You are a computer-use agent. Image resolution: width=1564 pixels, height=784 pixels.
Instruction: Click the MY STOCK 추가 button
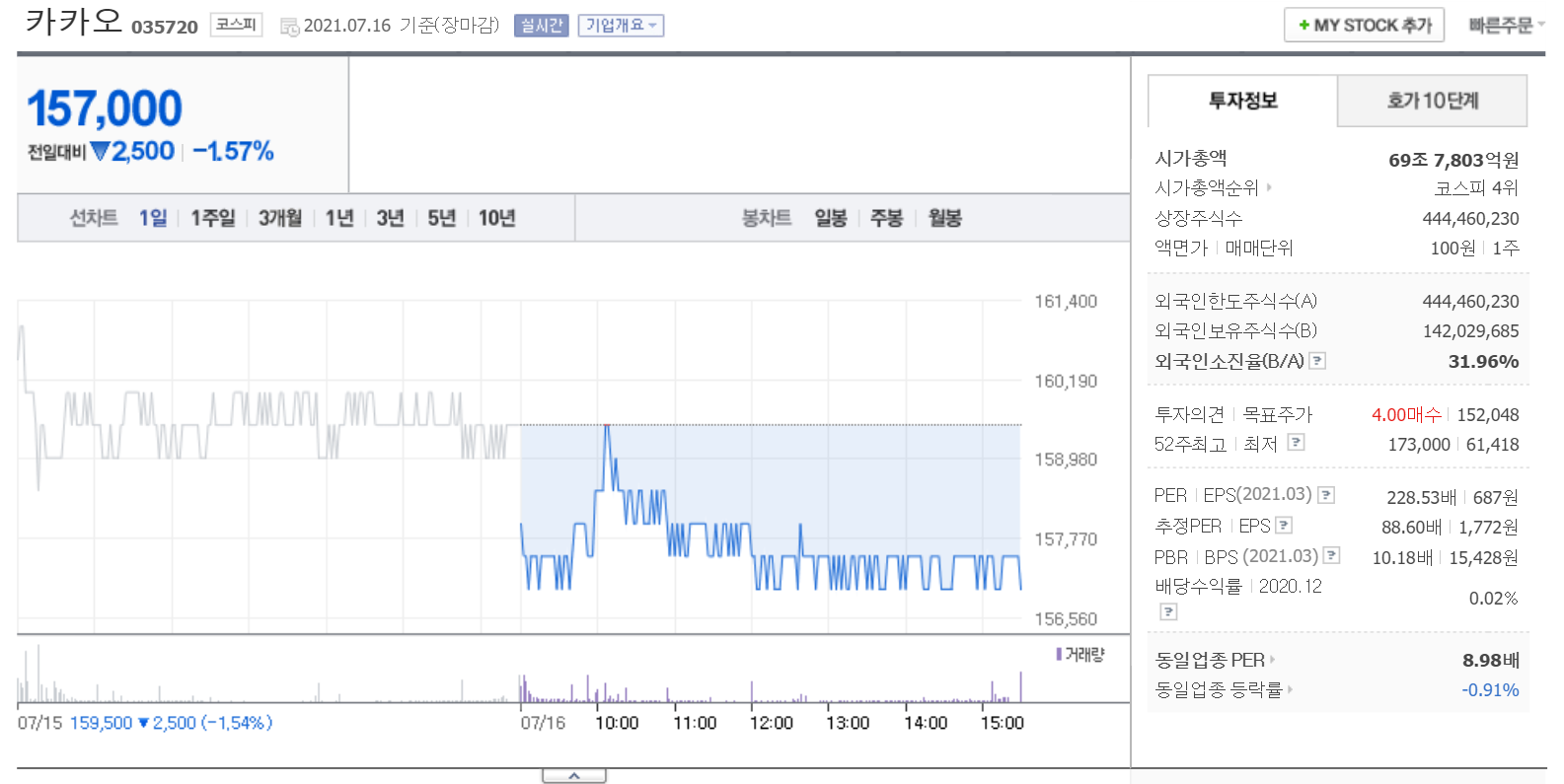point(1364,26)
